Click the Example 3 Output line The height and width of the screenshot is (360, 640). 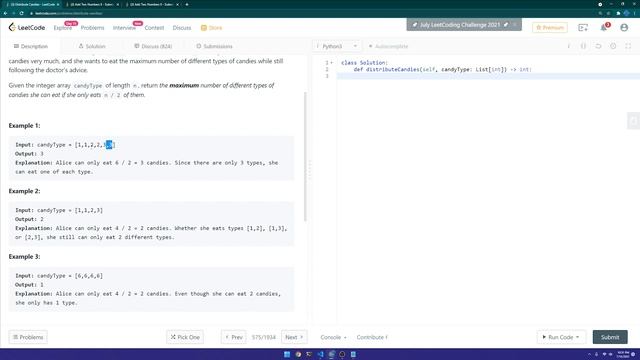click(x=29, y=284)
